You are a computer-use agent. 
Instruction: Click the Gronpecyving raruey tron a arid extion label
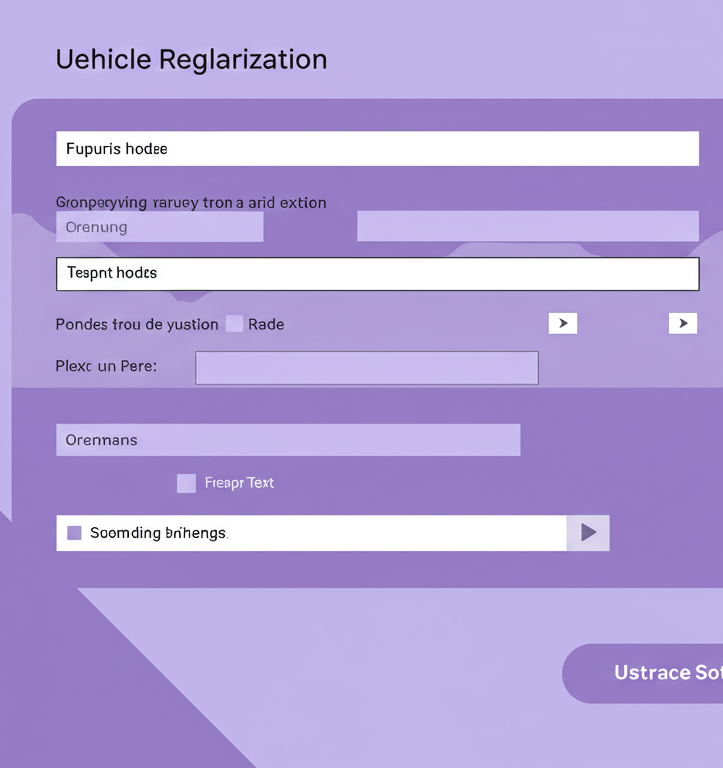click(191, 202)
